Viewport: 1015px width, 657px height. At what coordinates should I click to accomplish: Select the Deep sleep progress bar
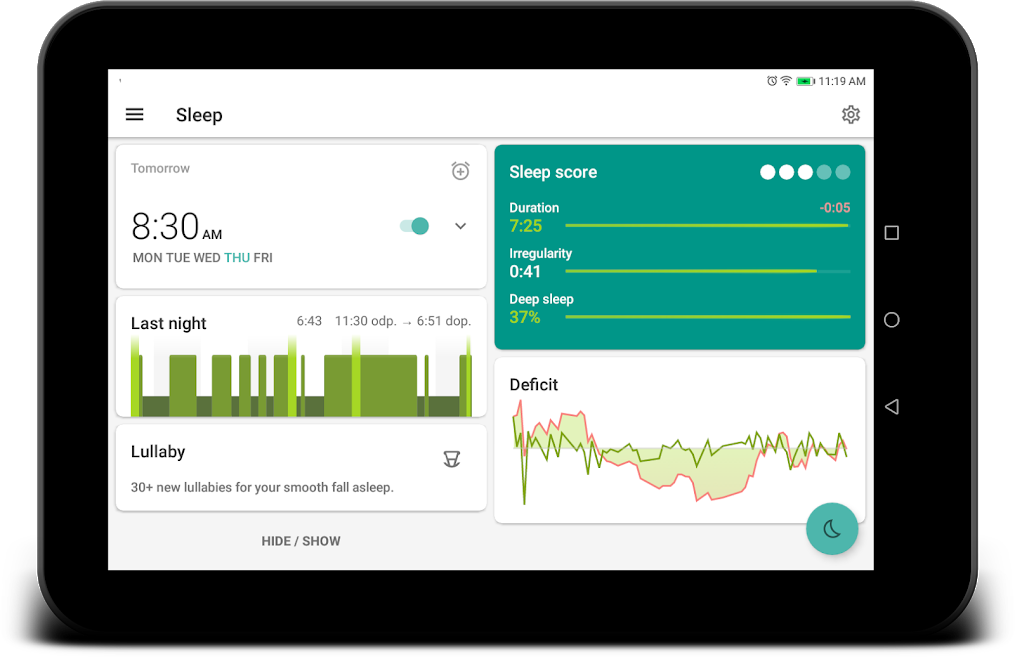tap(707, 317)
